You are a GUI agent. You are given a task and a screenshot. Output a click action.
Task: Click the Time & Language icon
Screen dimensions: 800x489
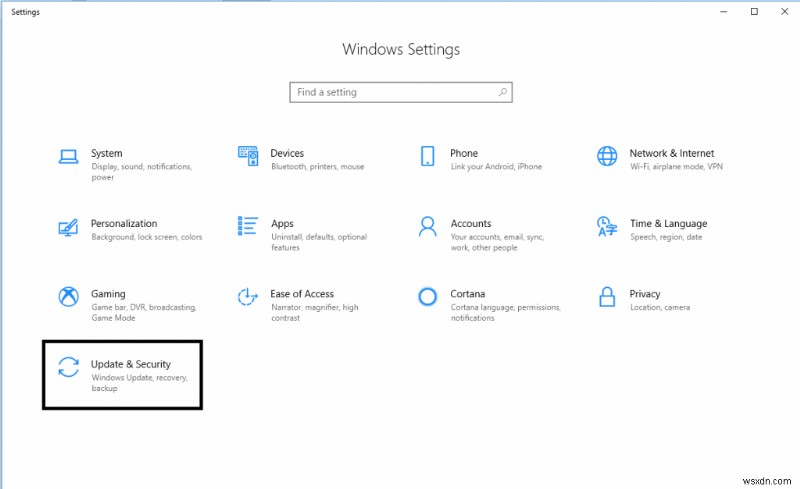click(607, 227)
